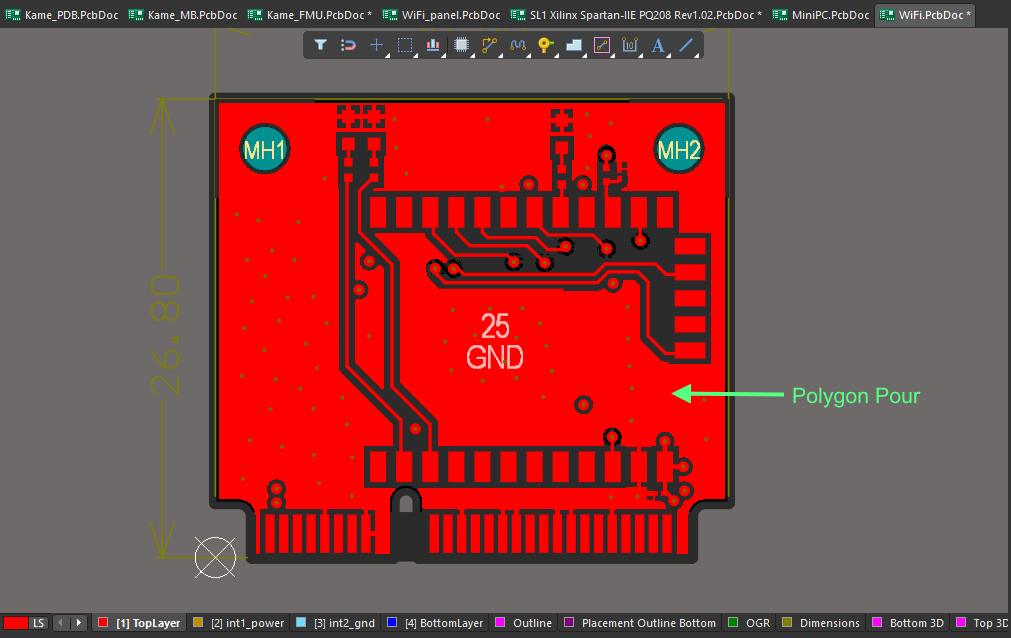Select the polygon pour tool
The height and width of the screenshot is (638, 1011).
[x=573, y=45]
